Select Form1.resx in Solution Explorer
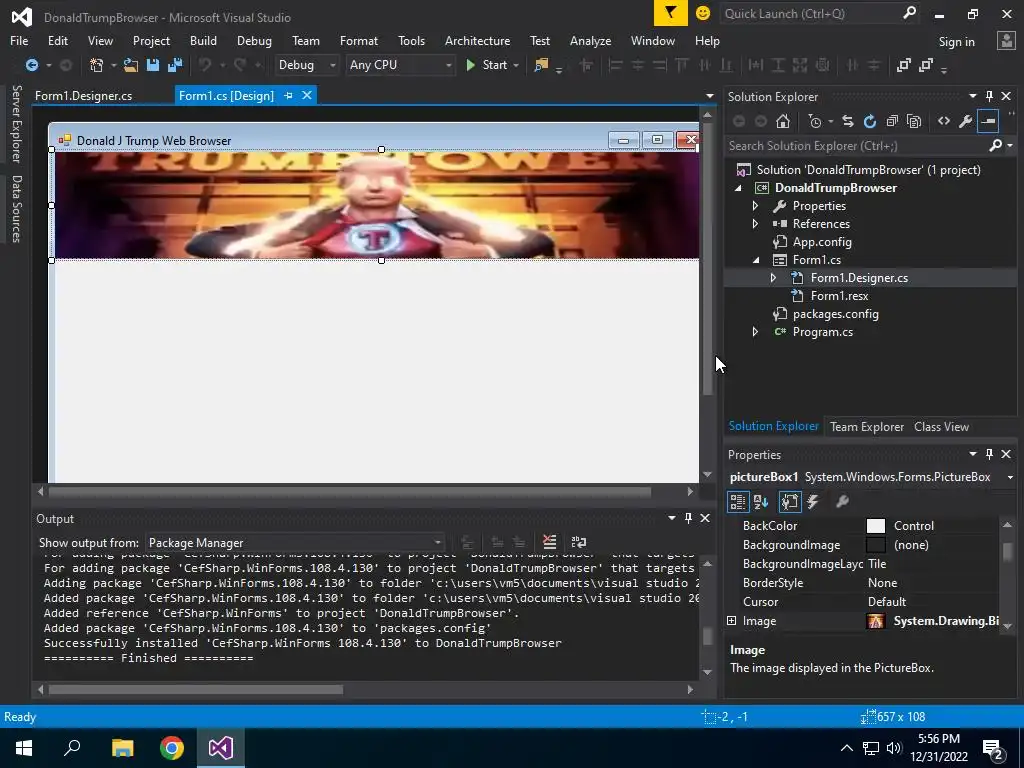Screen dimensions: 1024x768 point(839,296)
